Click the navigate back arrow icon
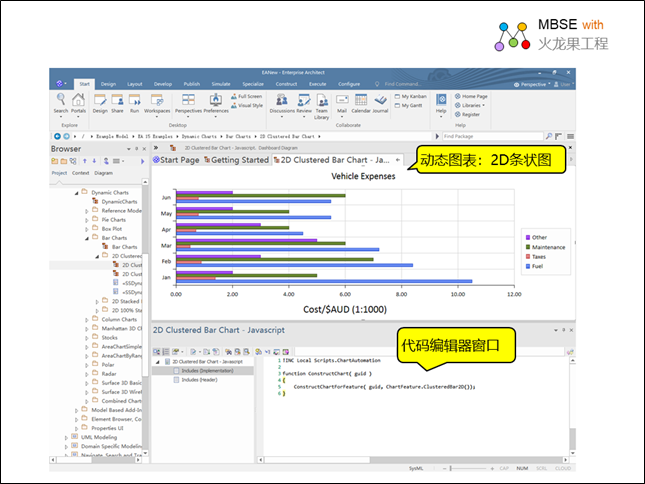This screenshot has width=645, height=484. coord(57,136)
